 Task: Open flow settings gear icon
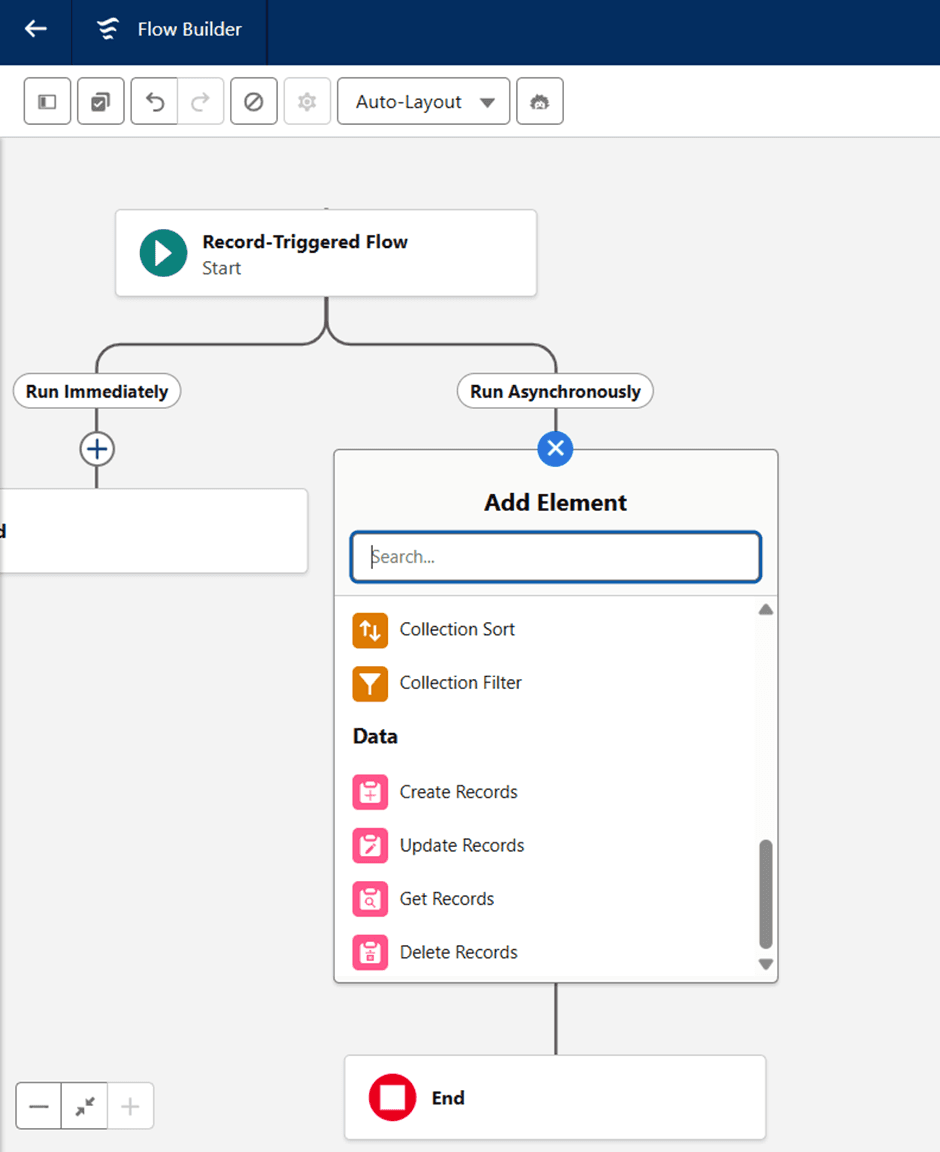[307, 101]
